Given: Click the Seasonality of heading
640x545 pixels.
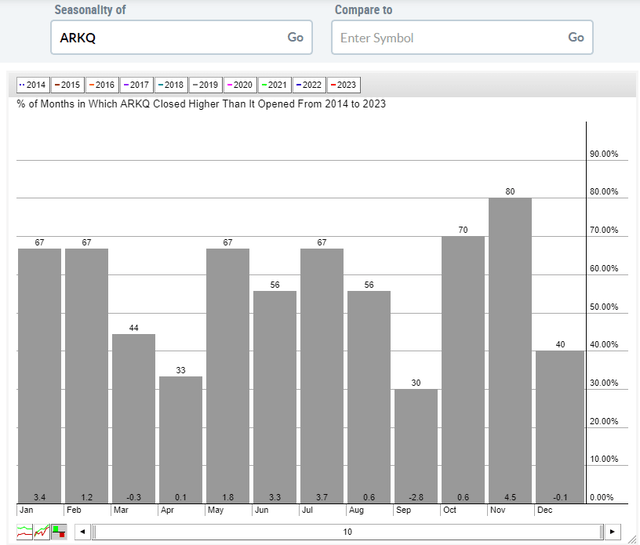Looking at the screenshot, I should pyautogui.click(x=90, y=10).
